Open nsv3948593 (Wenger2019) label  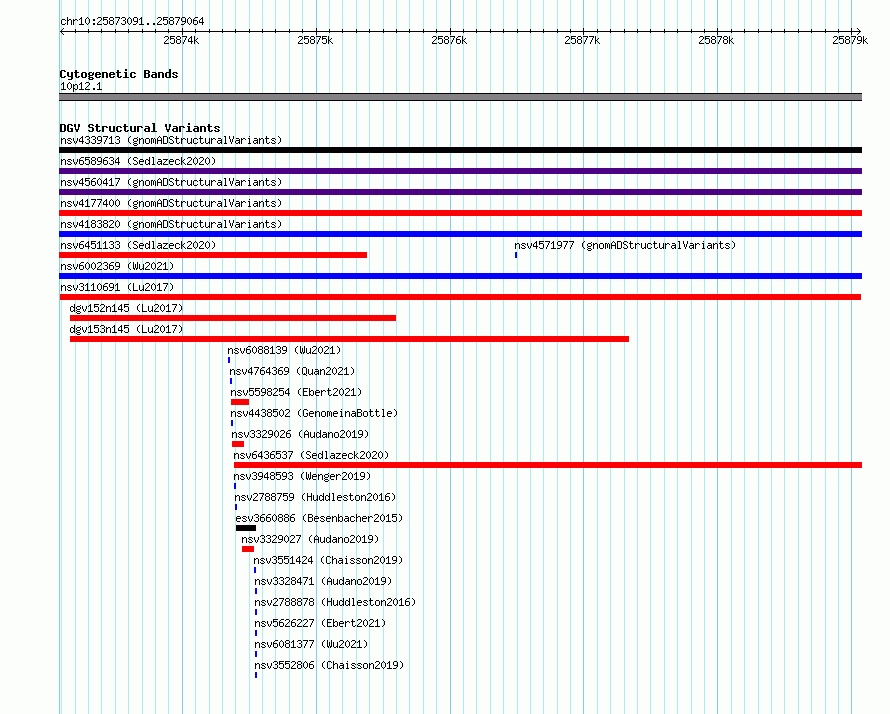303,476
